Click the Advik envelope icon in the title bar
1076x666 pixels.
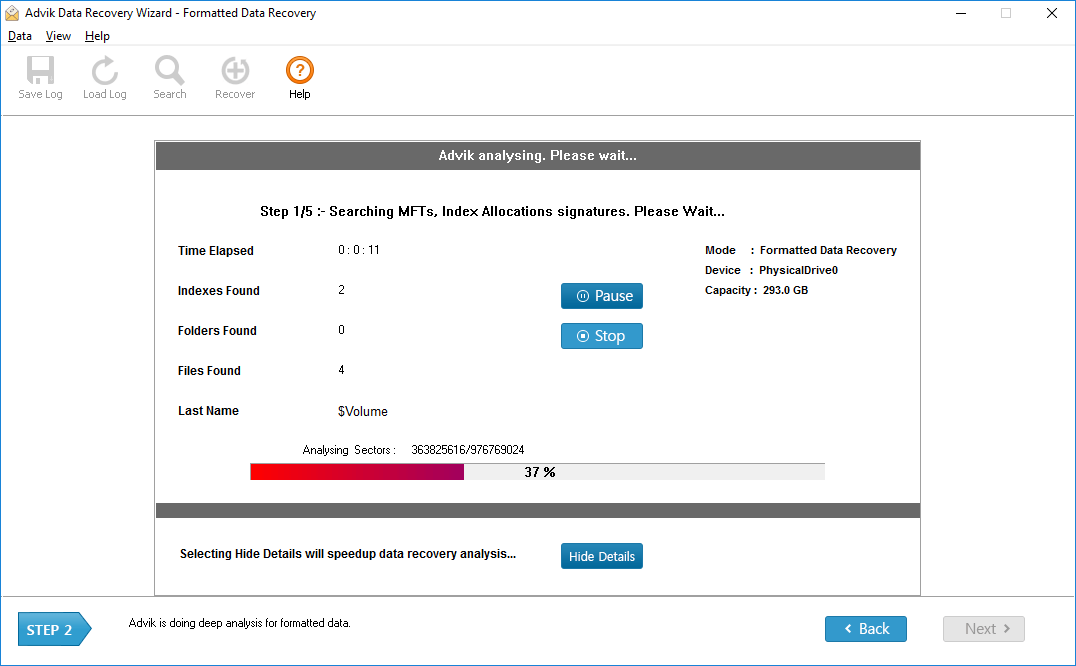12,13
